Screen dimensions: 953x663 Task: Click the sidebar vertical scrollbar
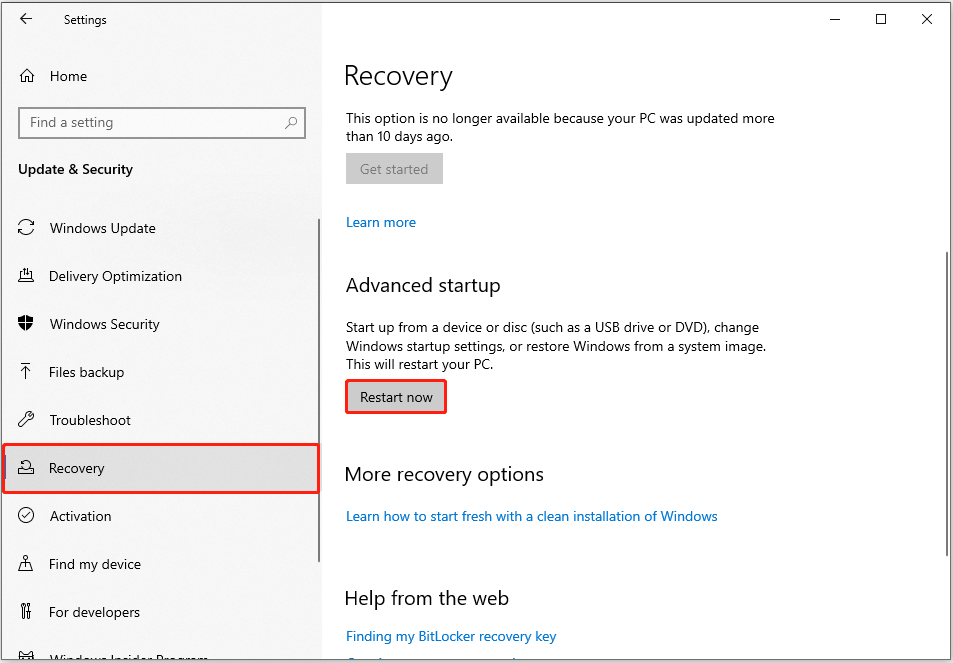(x=319, y=390)
